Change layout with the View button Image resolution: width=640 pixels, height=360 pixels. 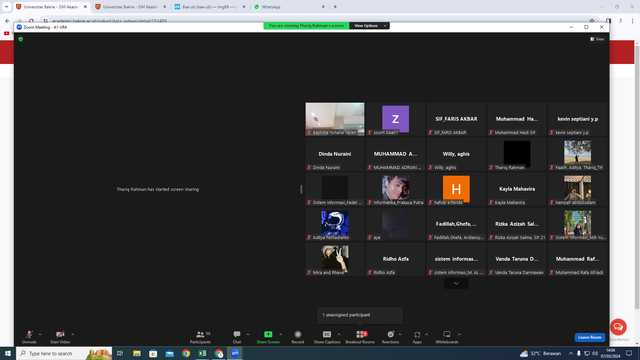point(597,39)
